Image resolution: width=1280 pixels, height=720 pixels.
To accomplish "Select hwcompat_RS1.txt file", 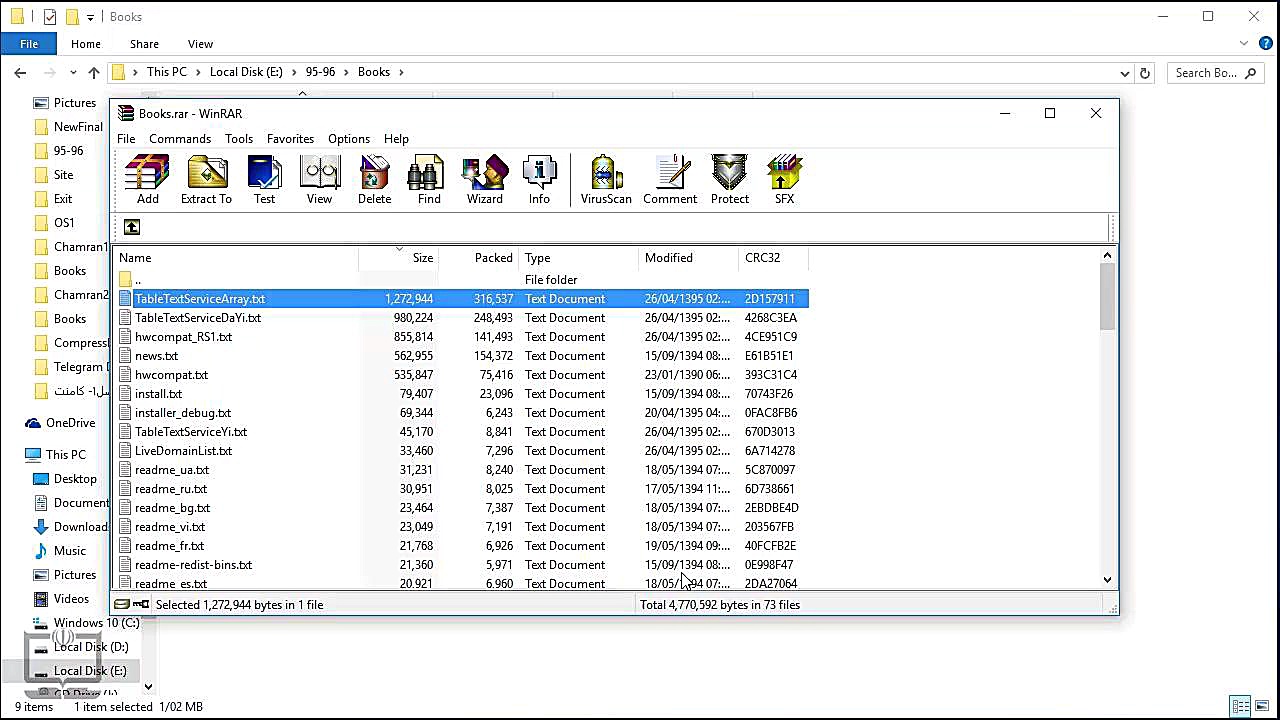I will [x=183, y=337].
